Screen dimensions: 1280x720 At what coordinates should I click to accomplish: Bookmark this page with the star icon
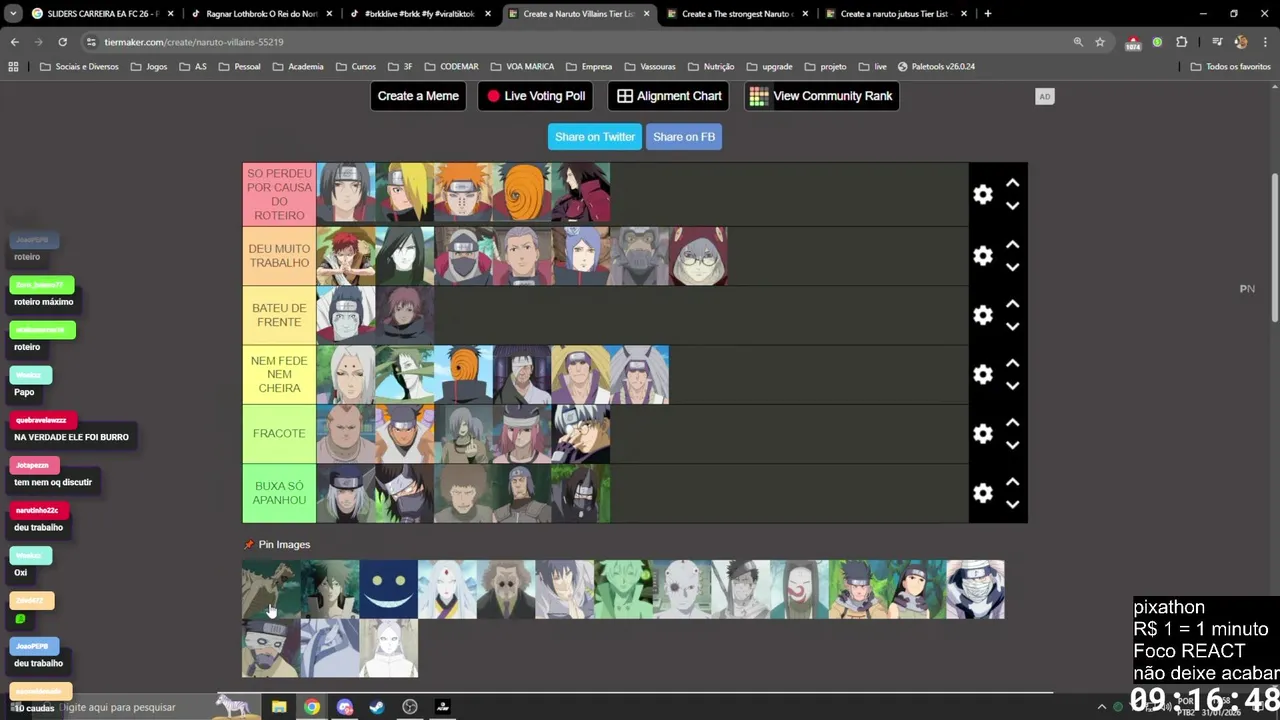1100,42
